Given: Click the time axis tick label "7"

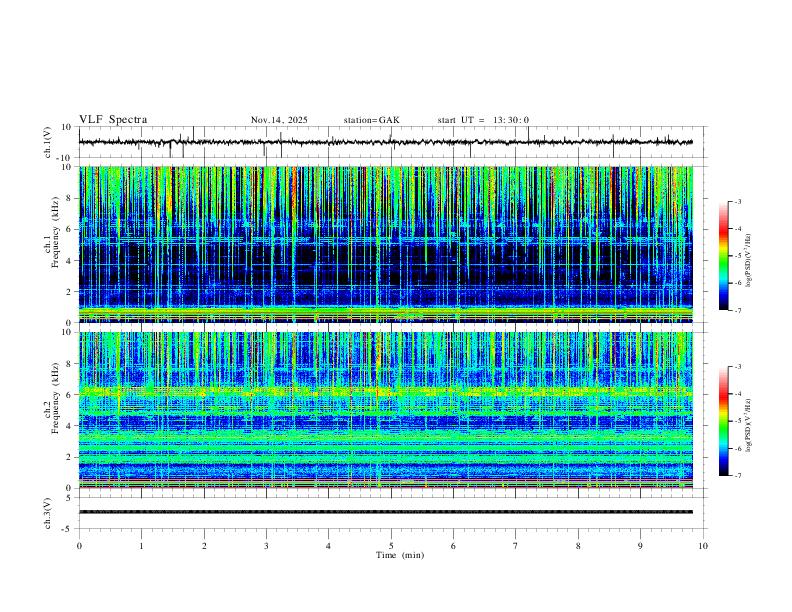Looking at the screenshot, I should pos(516,546).
